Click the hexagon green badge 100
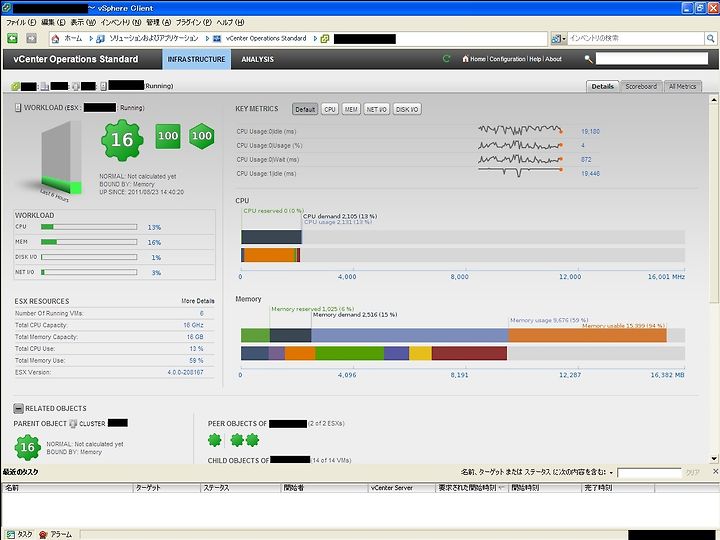This screenshot has width=720, height=540. (202, 136)
